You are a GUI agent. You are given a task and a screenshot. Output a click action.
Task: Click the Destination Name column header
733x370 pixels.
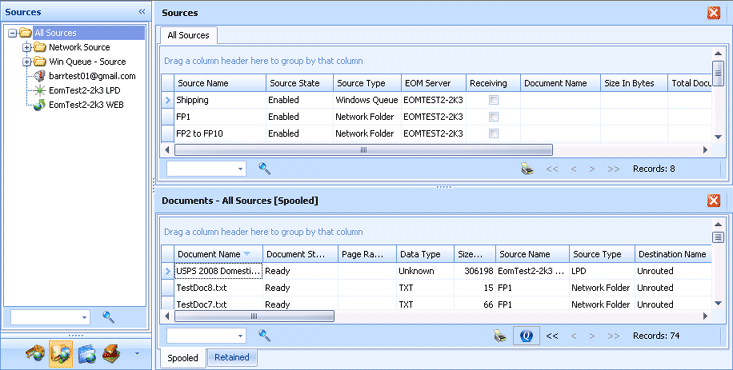coord(672,254)
